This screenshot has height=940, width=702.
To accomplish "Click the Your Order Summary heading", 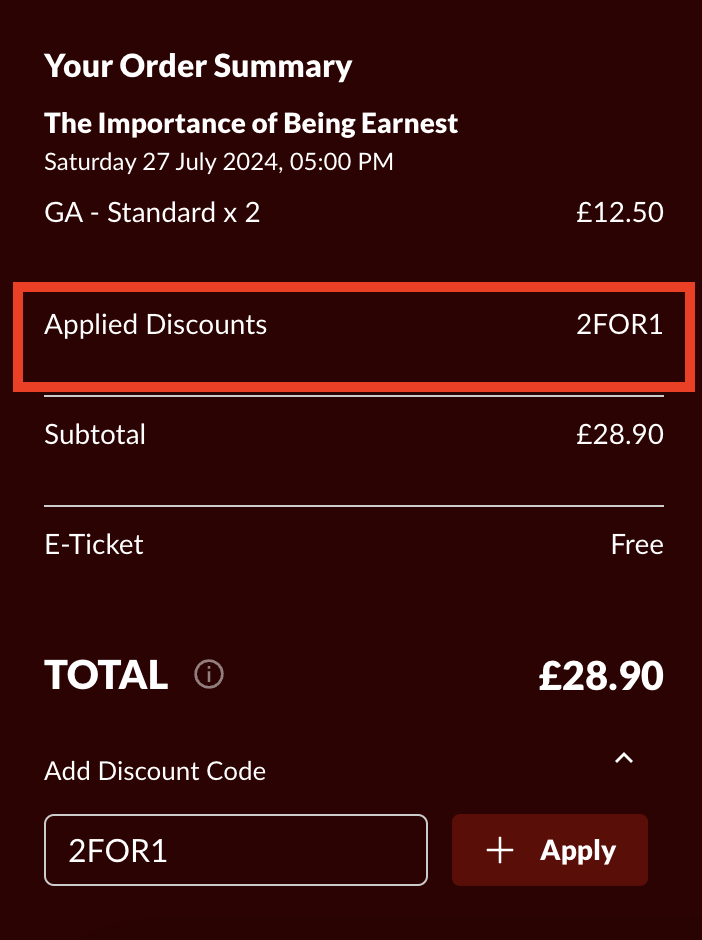I will pos(198,66).
